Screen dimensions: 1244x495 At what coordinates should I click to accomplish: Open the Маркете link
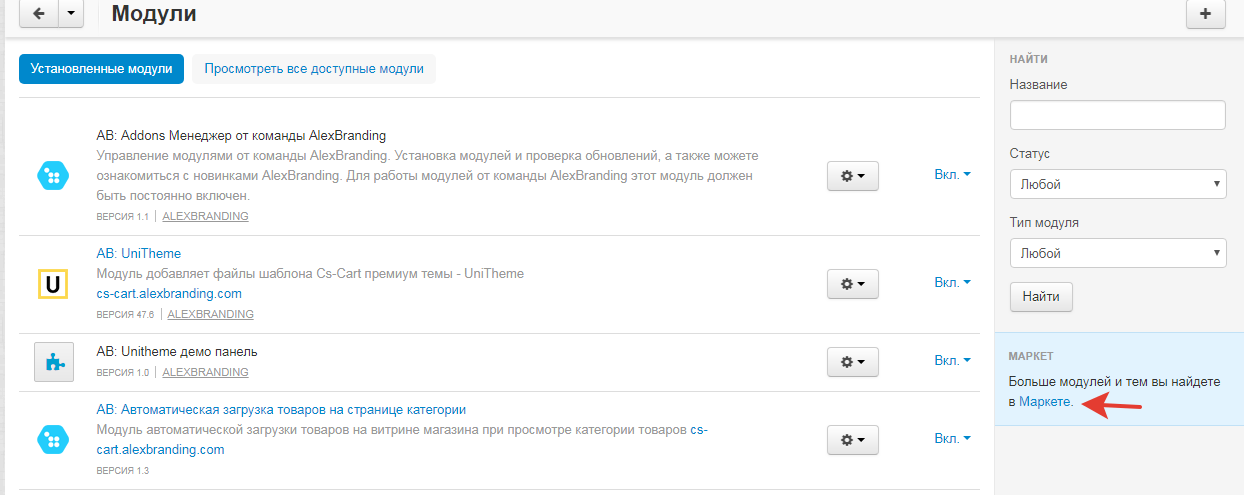click(1046, 402)
